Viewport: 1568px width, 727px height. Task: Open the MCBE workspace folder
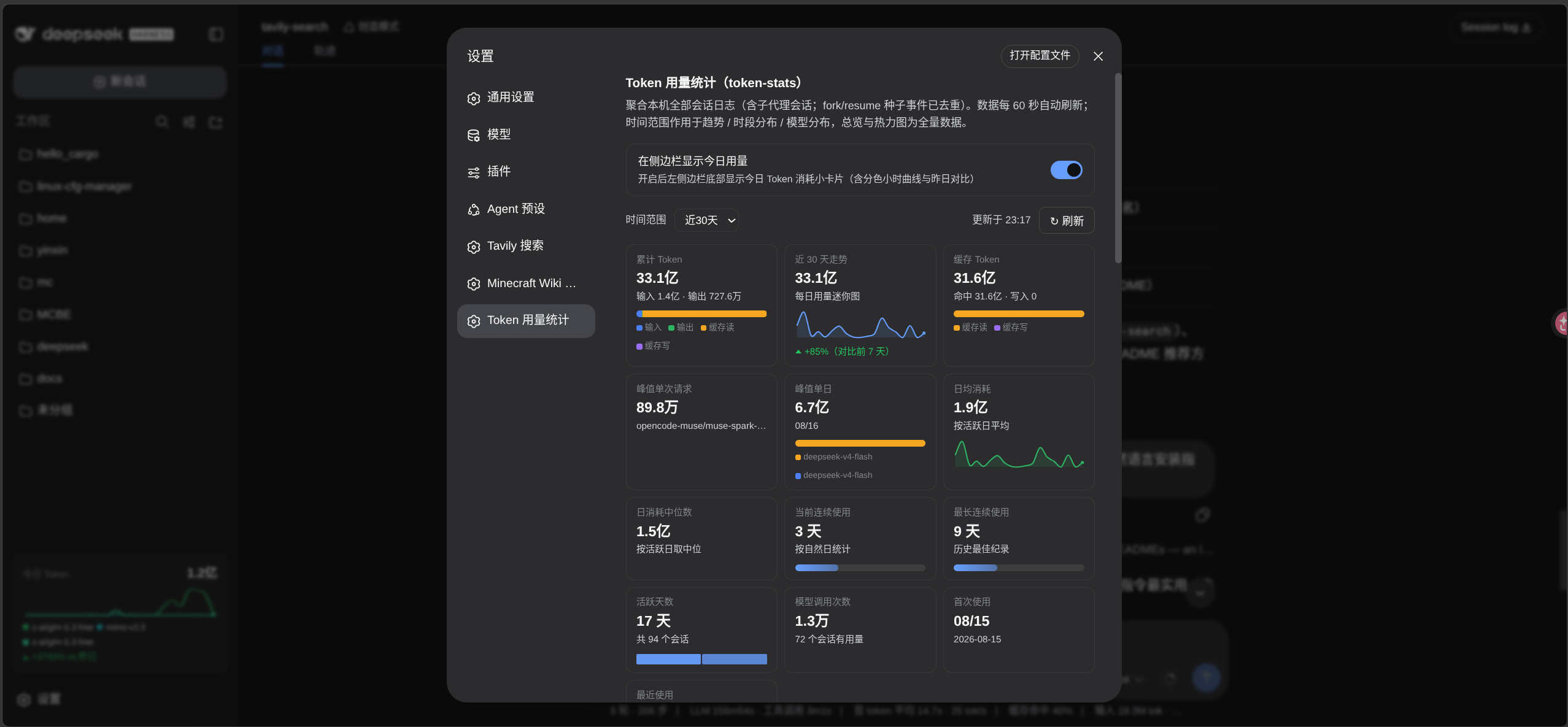point(120,315)
